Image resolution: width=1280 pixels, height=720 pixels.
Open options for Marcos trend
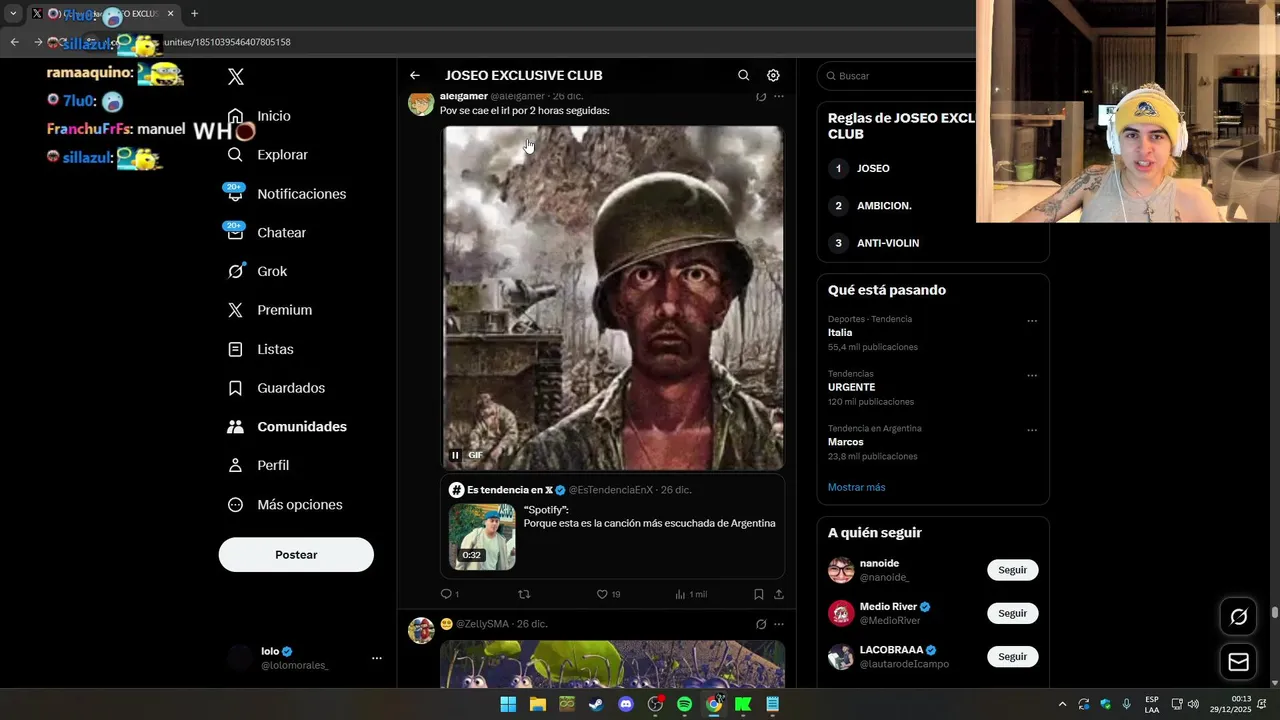1032,431
